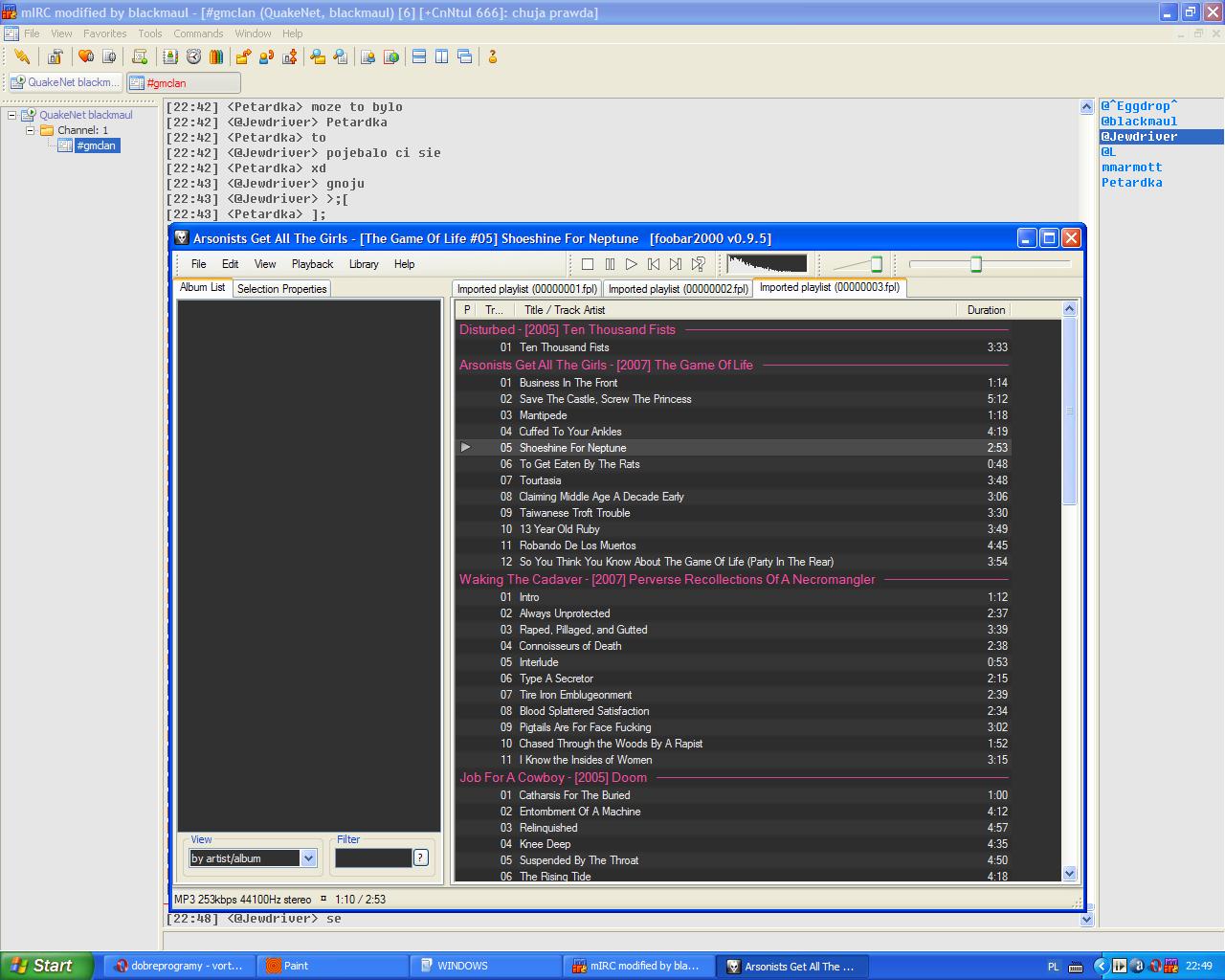Click the mIRC Connect lightning icon
Screen dimensions: 1225x980
(x=21, y=56)
